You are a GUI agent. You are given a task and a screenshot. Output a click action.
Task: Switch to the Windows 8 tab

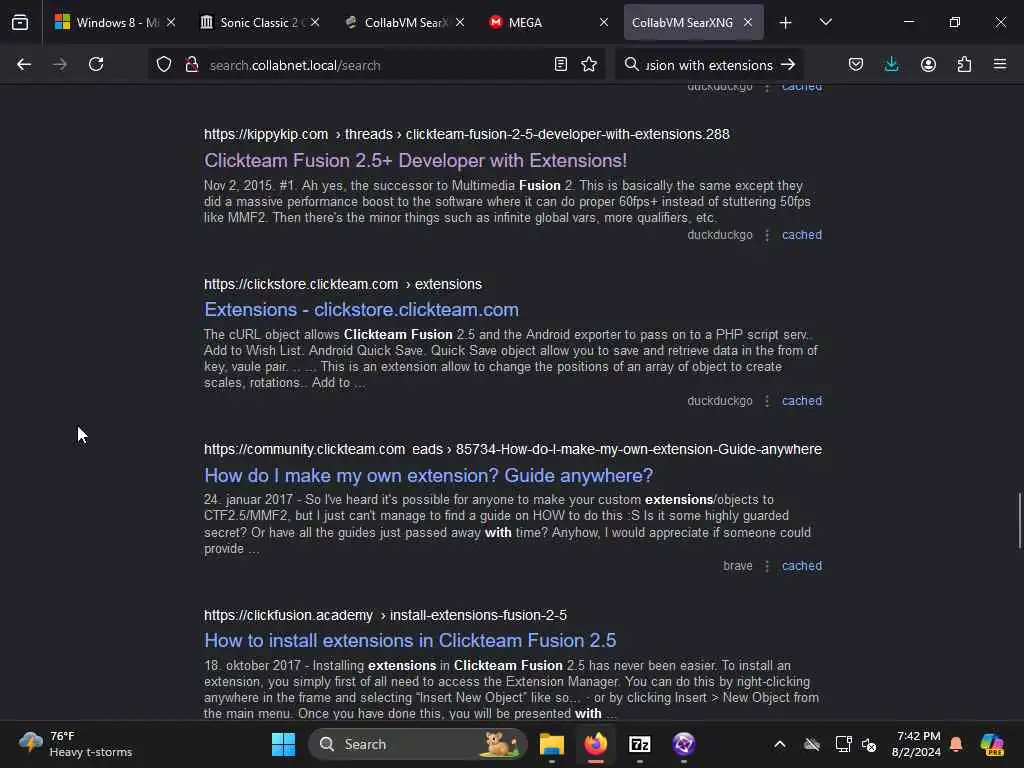pos(115,23)
